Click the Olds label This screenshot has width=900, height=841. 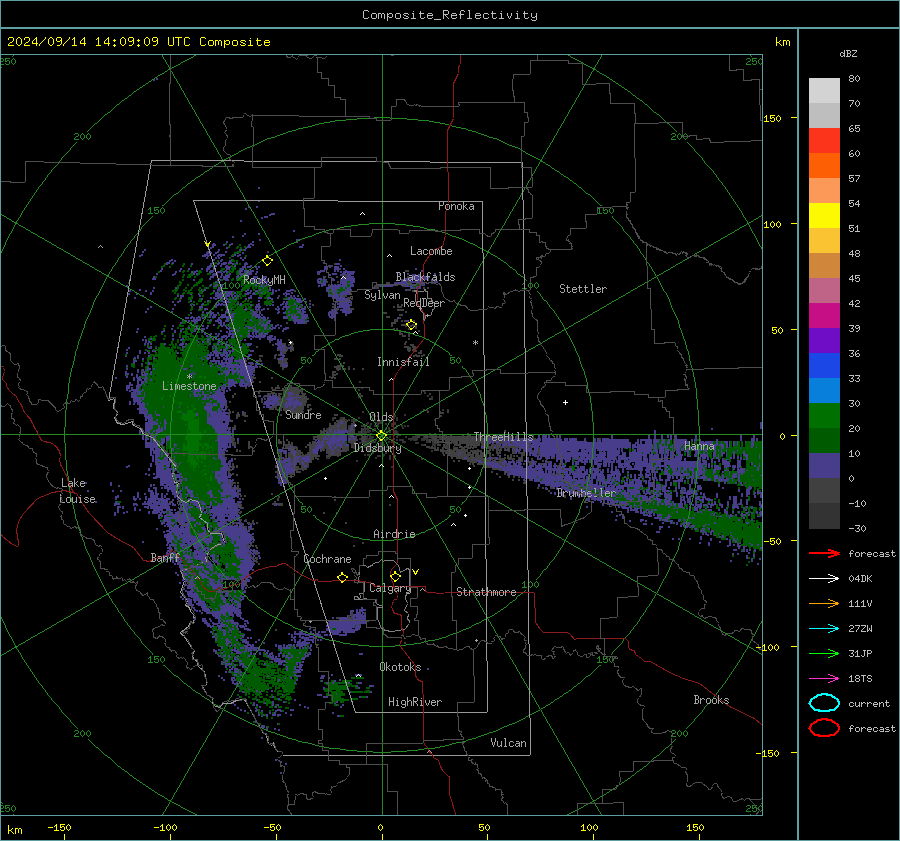tap(381, 417)
